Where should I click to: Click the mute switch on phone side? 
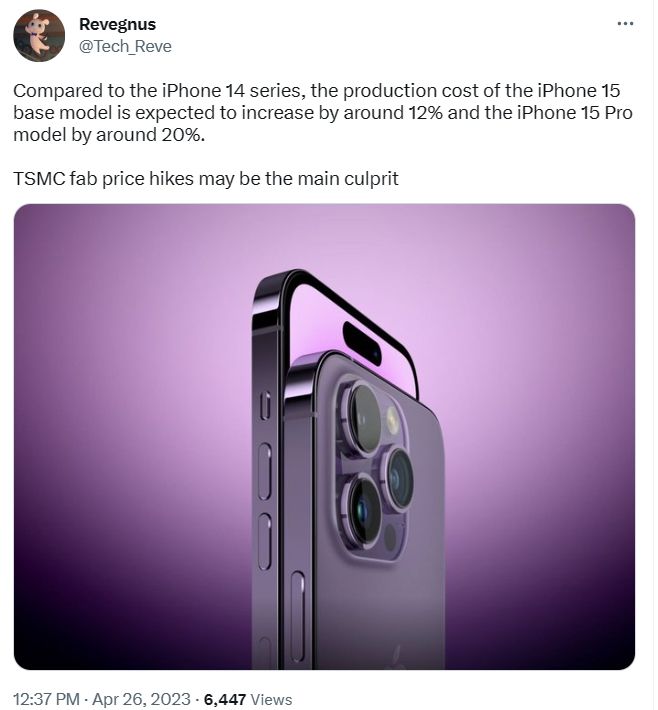click(x=266, y=405)
